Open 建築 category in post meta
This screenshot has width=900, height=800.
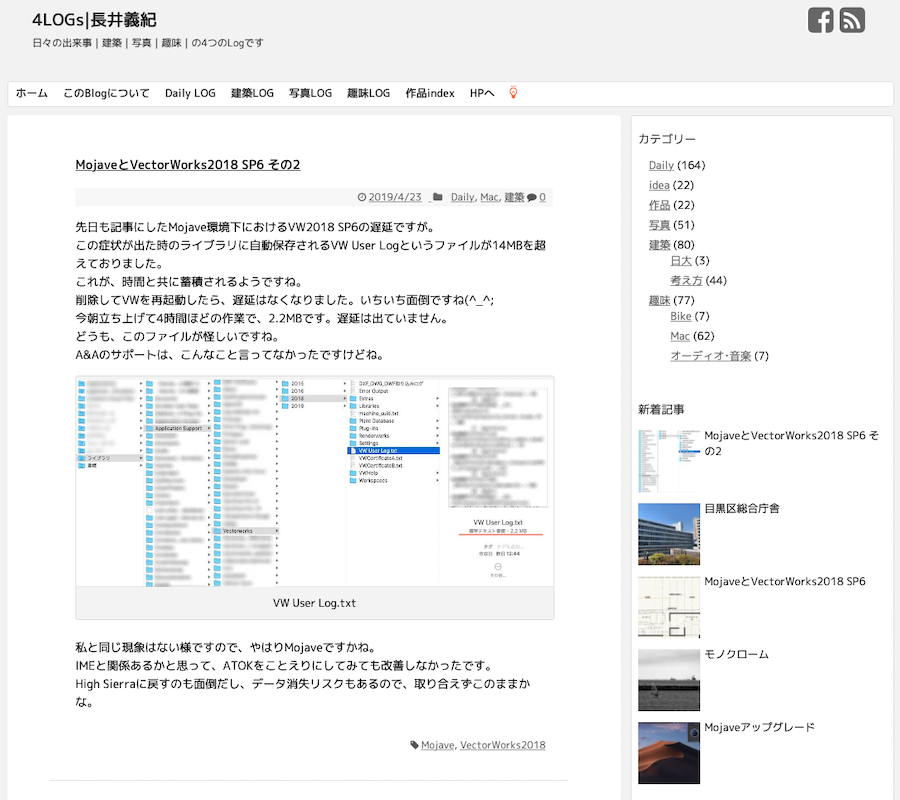514,197
